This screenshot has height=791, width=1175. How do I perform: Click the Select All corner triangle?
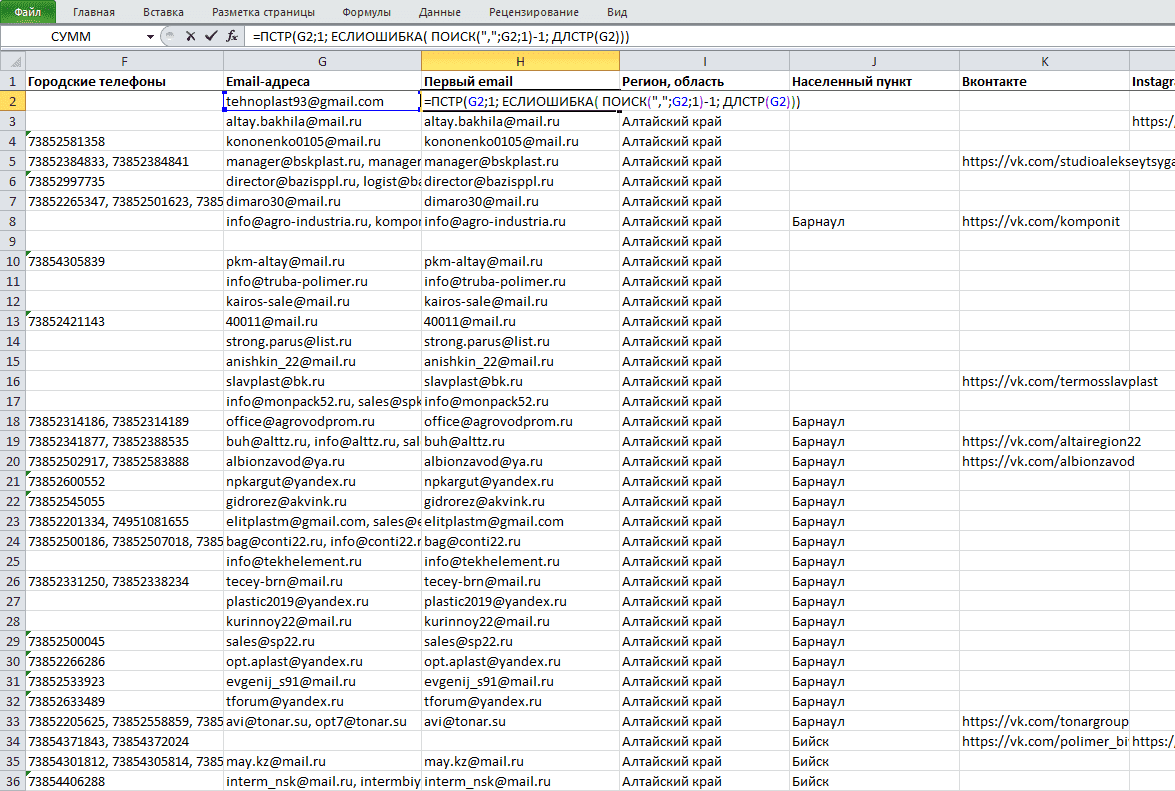[x=13, y=61]
